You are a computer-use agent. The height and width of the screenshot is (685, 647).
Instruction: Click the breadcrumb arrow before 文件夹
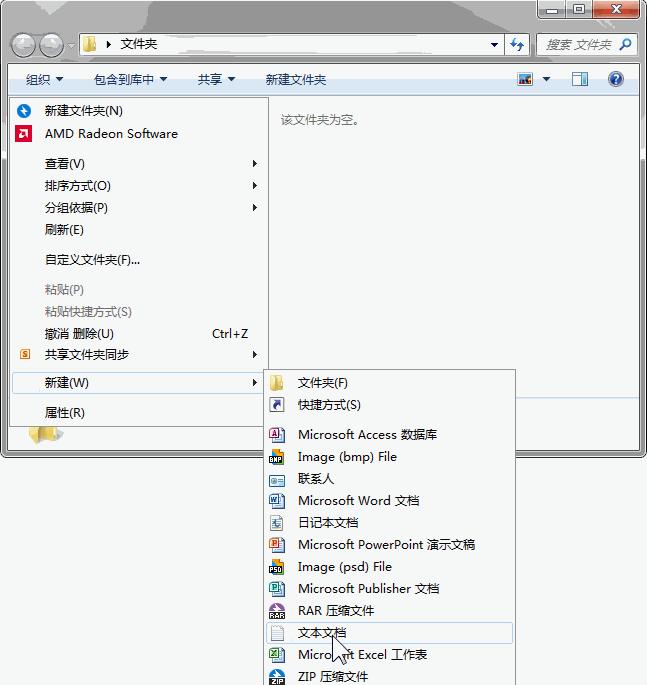109,44
